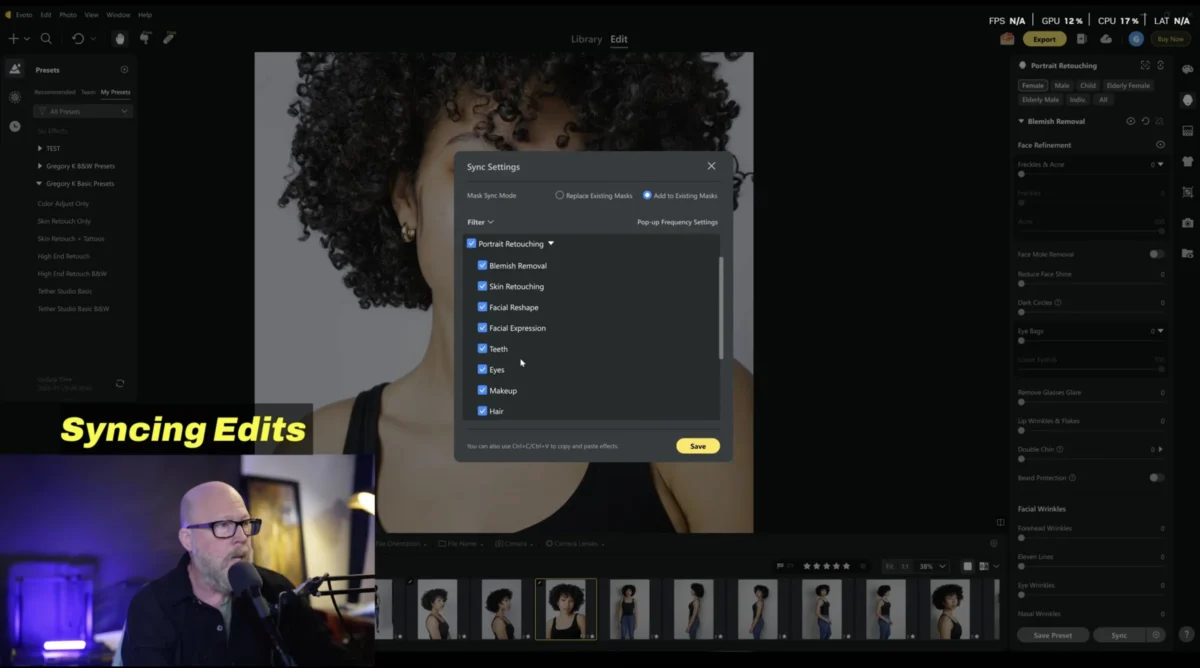Collapse Portrait Retouching group in dialog
This screenshot has height=668, width=1200.
point(551,243)
